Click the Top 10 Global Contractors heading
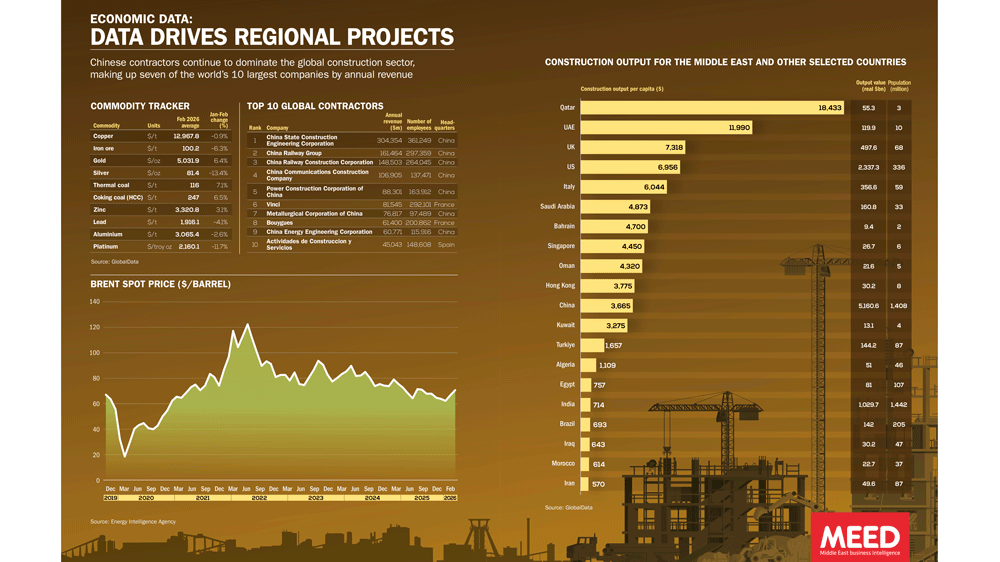 315,106
